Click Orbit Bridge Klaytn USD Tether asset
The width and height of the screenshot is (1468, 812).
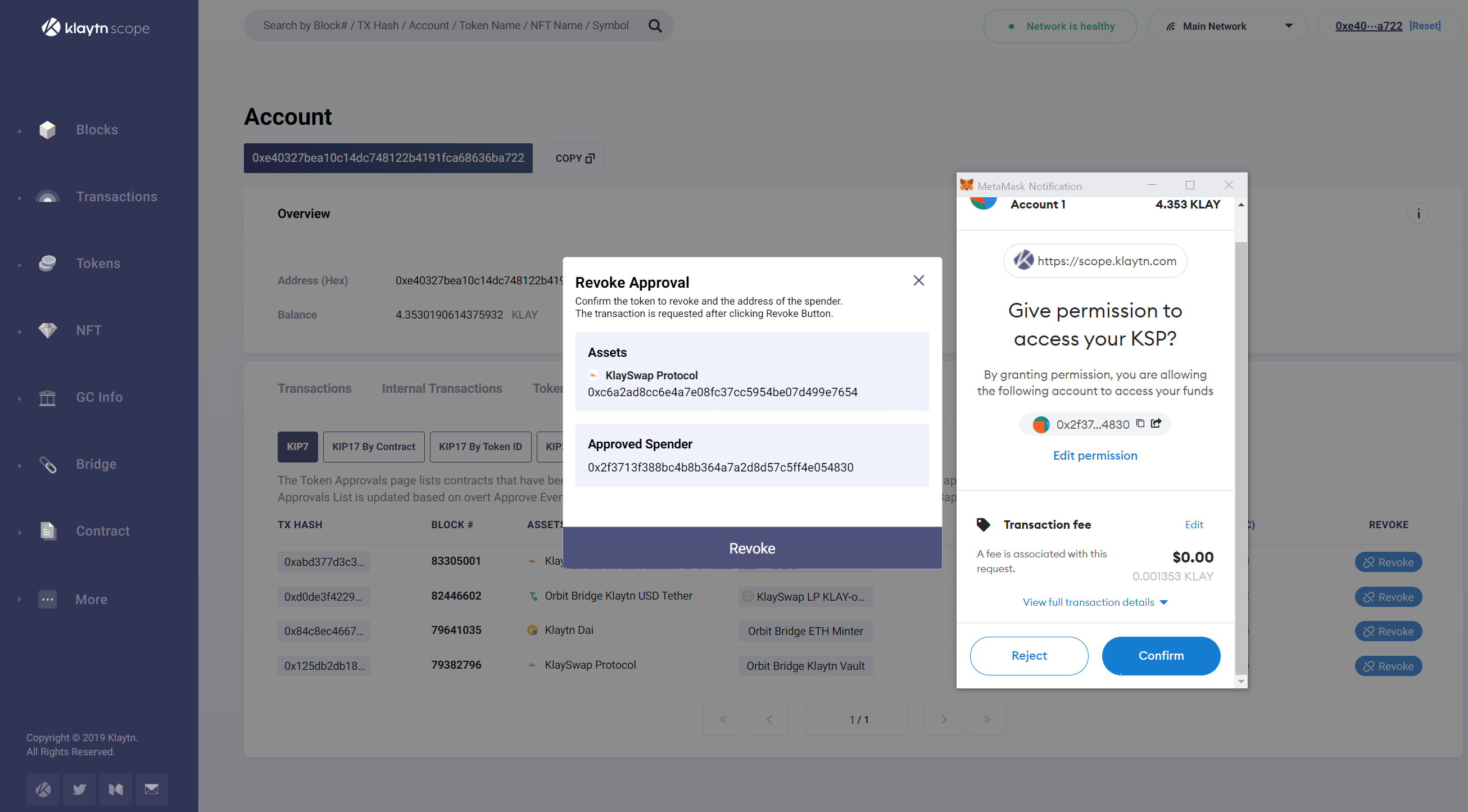click(x=618, y=596)
